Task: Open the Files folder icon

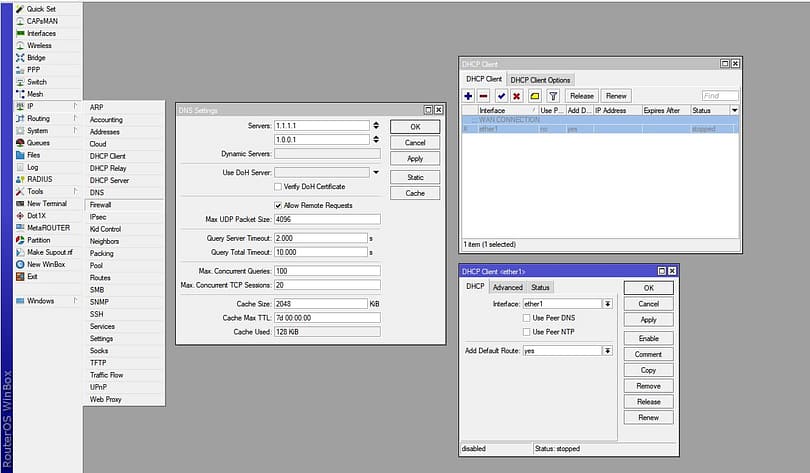Action: (20, 155)
